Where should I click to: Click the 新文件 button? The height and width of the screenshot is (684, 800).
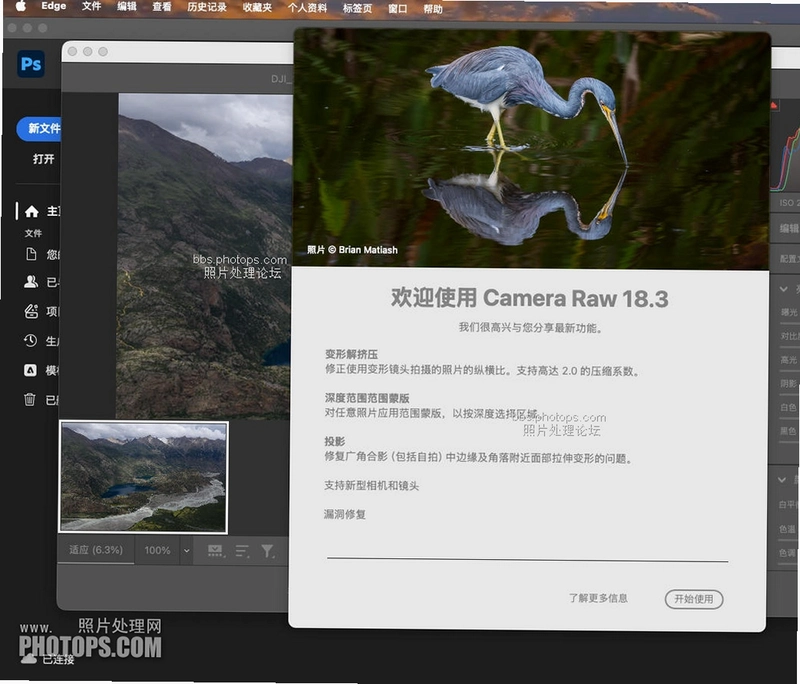click(39, 129)
